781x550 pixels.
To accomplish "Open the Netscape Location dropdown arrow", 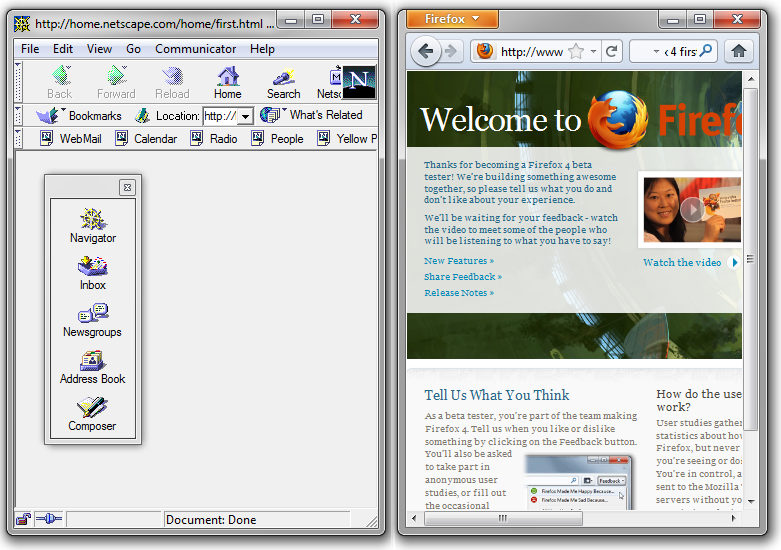I will (245, 116).
